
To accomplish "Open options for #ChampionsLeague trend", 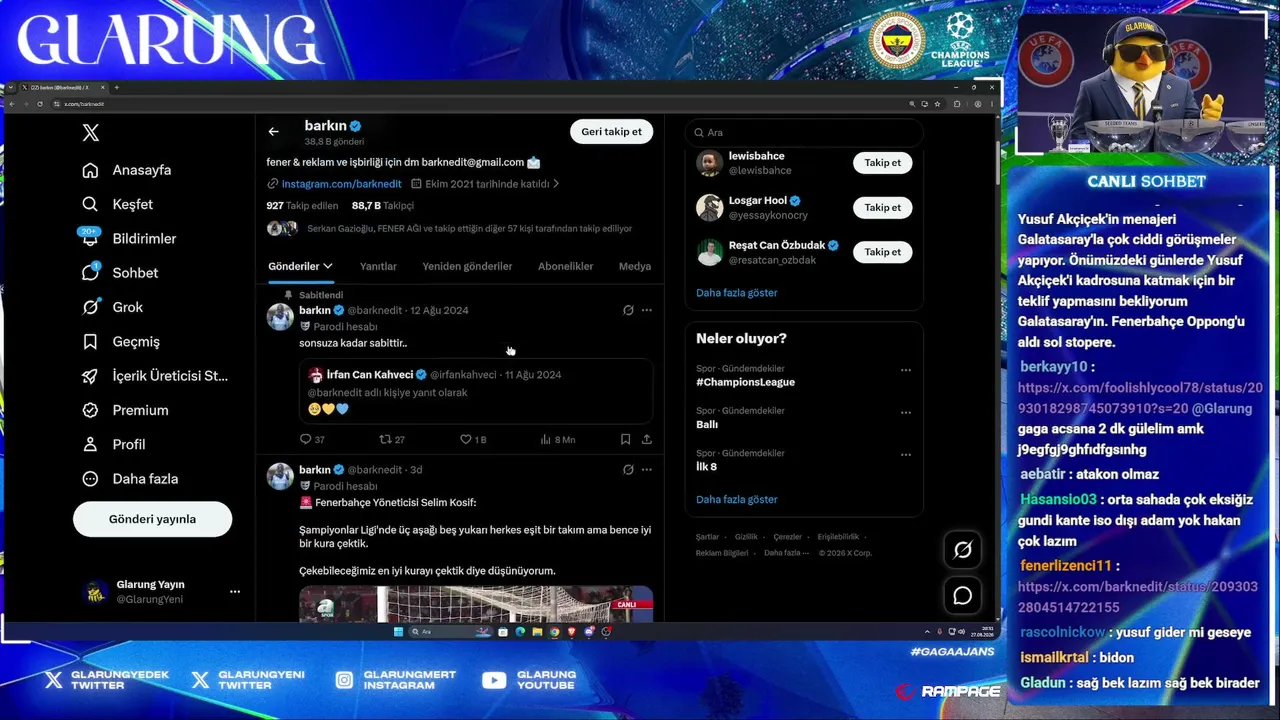I will 906,370.
